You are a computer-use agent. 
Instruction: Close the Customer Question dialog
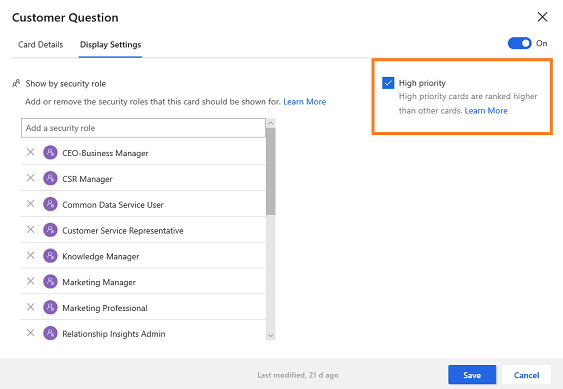click(x=542, y=17)
